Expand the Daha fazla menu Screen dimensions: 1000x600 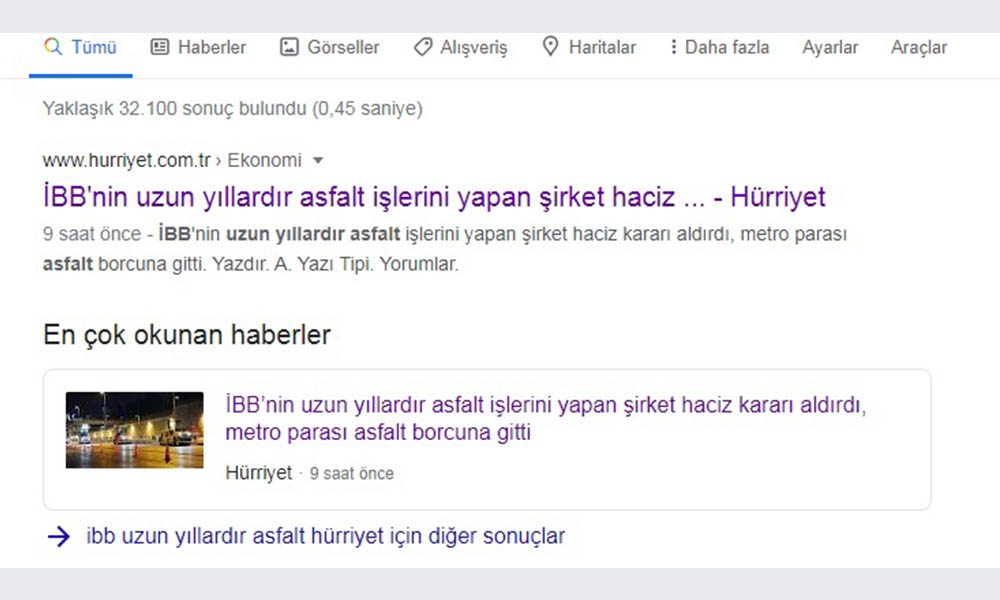[719, 47]
